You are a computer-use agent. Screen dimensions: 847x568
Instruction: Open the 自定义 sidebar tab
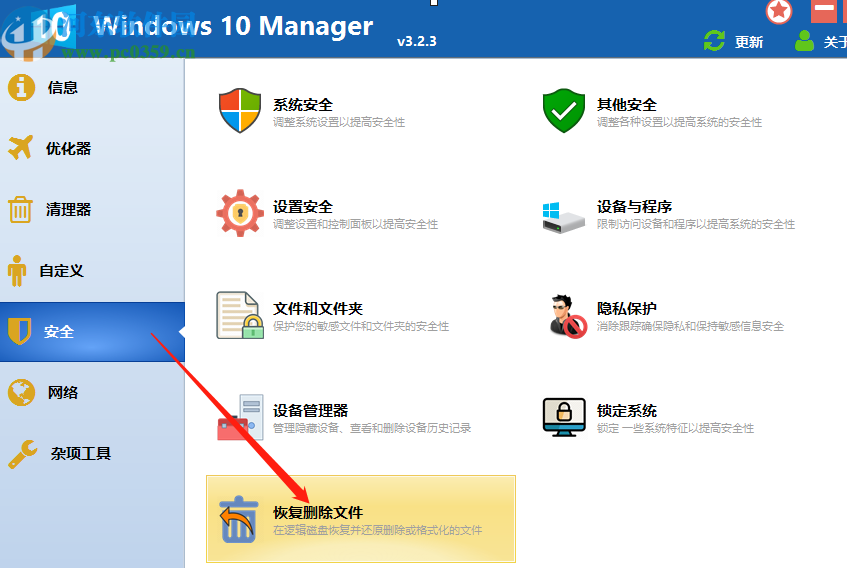click(92, 271)
